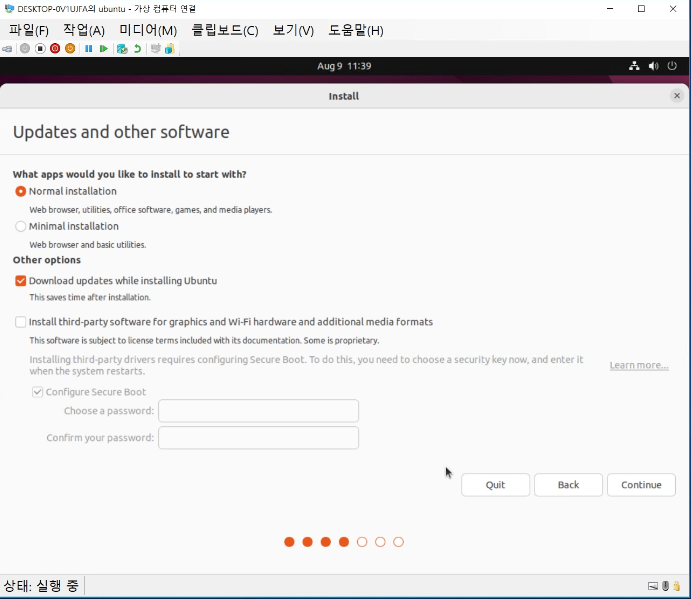Close the Install dialog with the X
The width and height of the screenshot is (691, 599).
[x=677, y=96]
